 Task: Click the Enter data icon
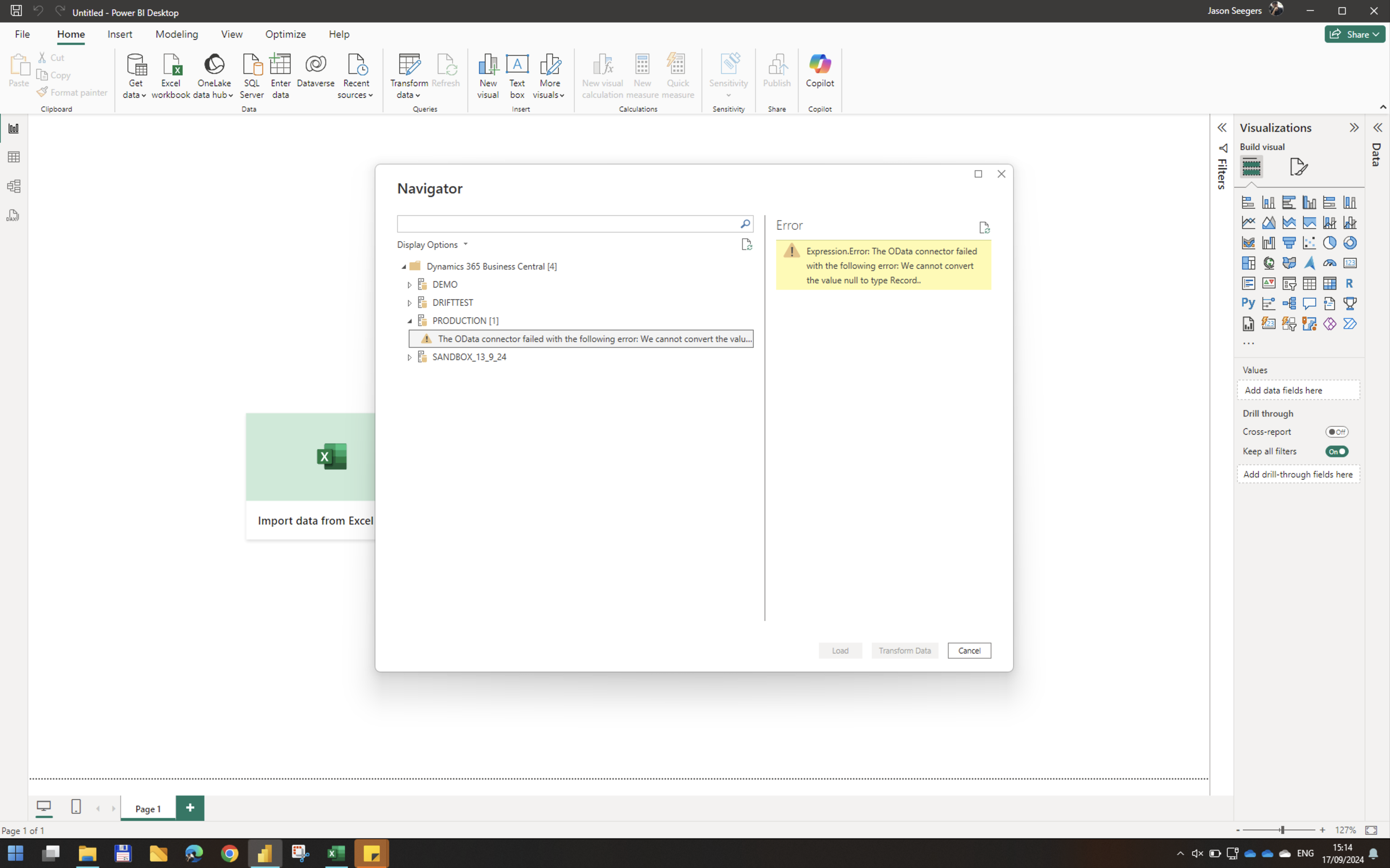click(x=280, y=76)
